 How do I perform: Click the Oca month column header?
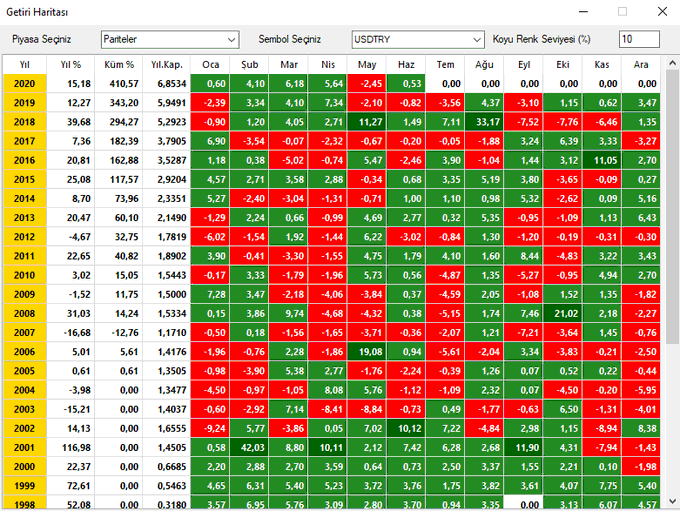(210, 65)
